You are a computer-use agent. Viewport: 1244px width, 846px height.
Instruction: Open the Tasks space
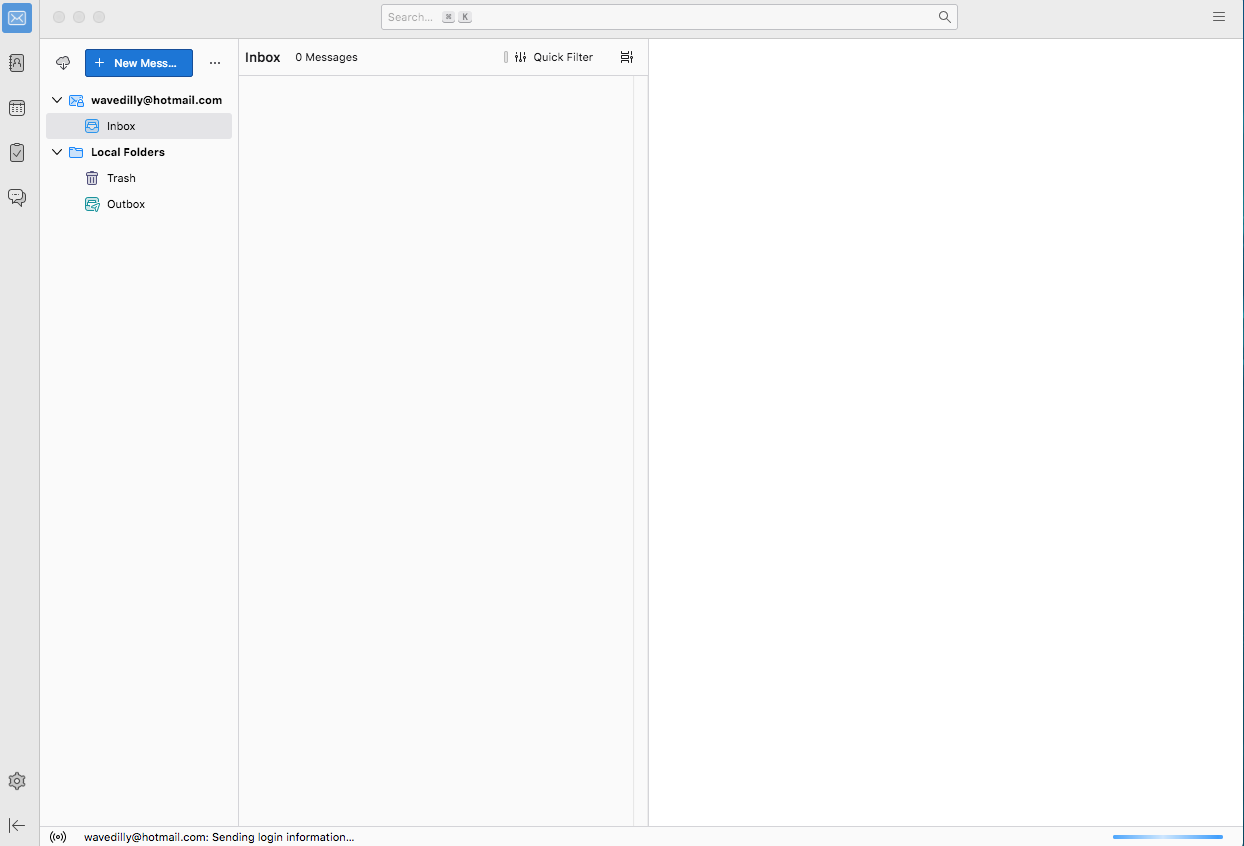(17, 153)
